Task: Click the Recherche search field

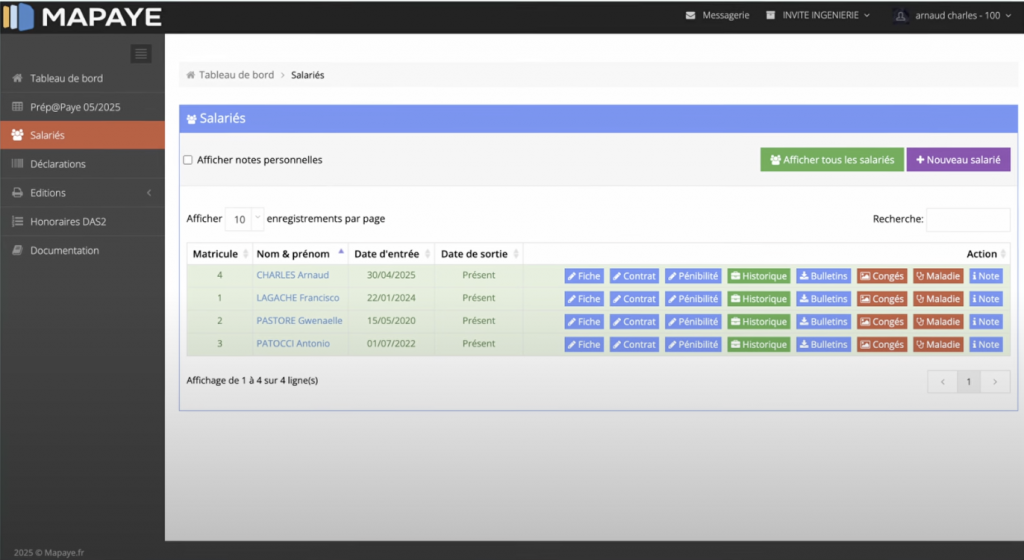Action: 967,219
